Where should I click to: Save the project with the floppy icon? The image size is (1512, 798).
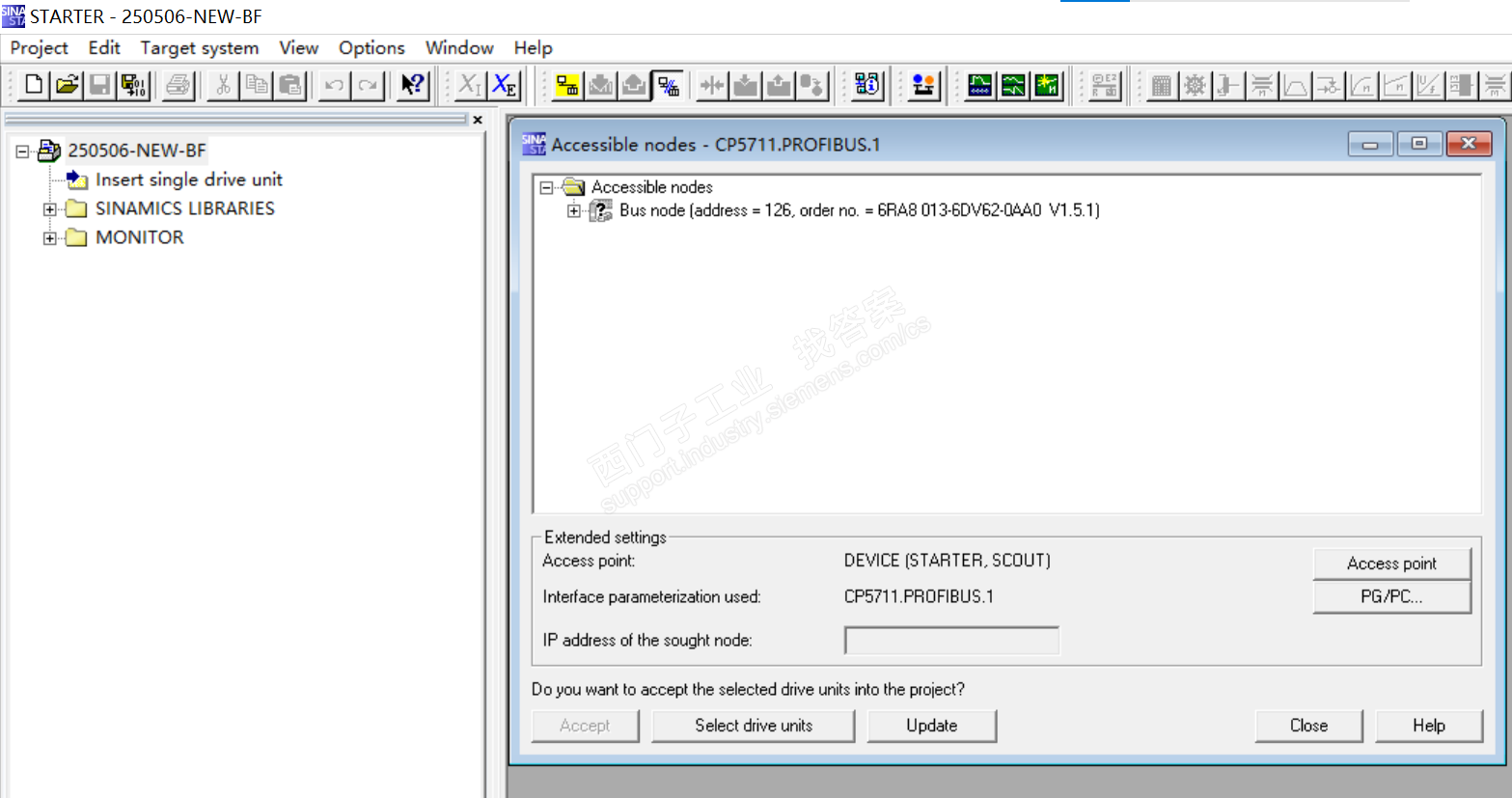pos(99,85)
